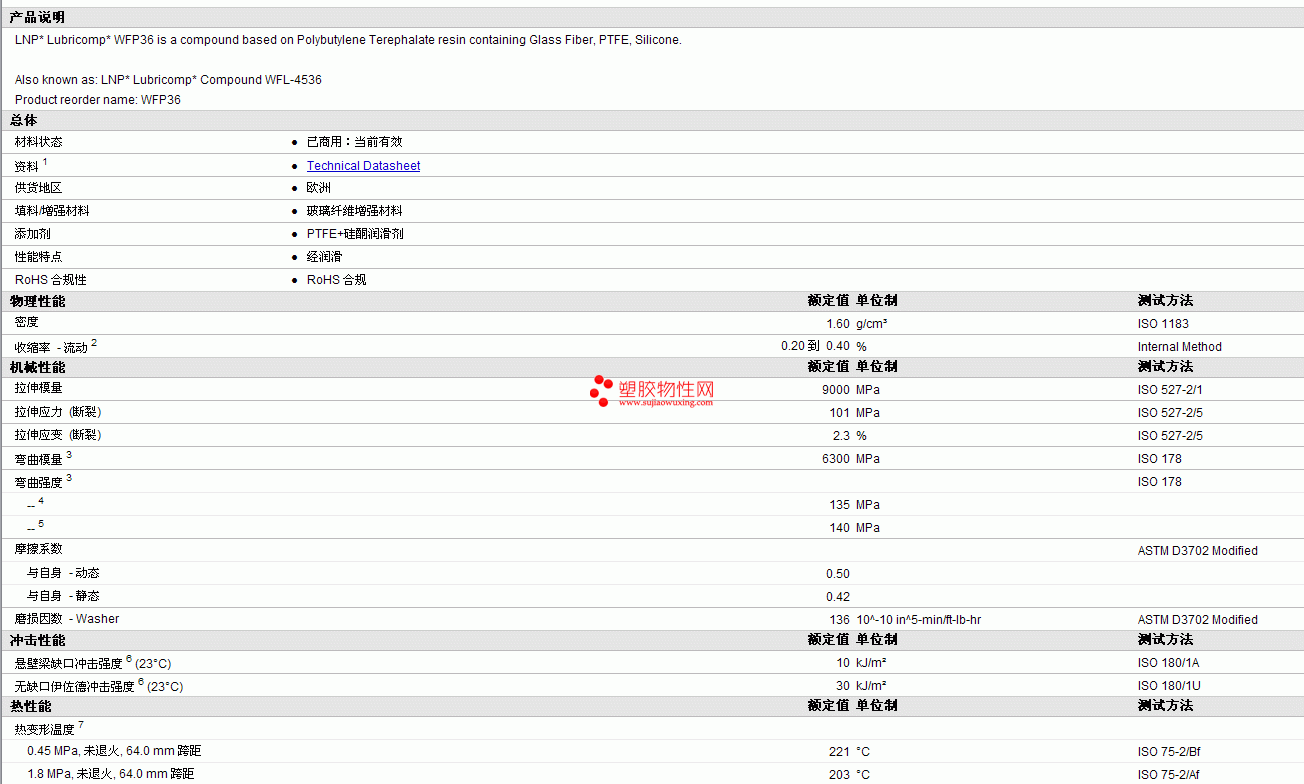1304x784 pixels.
Task: Open the Technical Datasheet link
Action: pyautogui.click(x=363, y=166)
